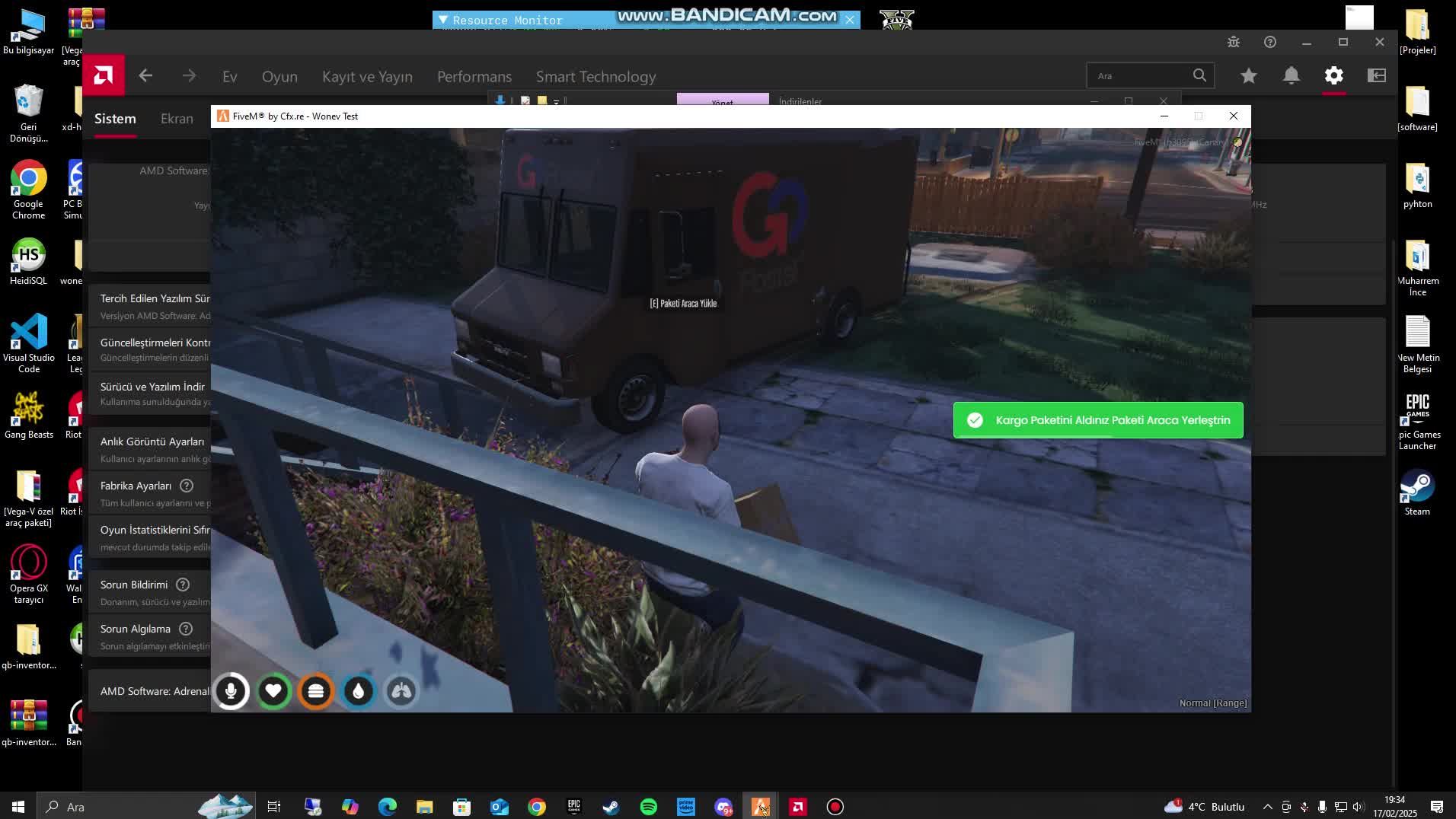
Task: Toggle the voice chat microphone in FiveM
Action: pyautogui.click(x=231, y=691)
